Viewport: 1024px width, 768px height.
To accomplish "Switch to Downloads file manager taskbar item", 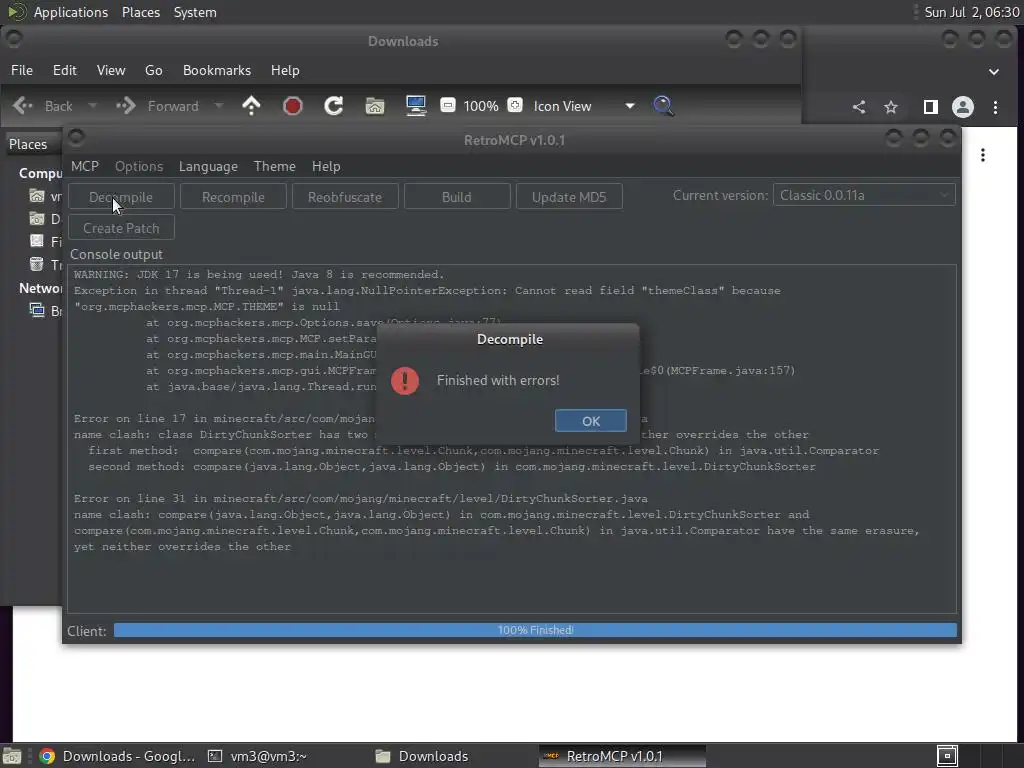I will click(x=423, y=756).
